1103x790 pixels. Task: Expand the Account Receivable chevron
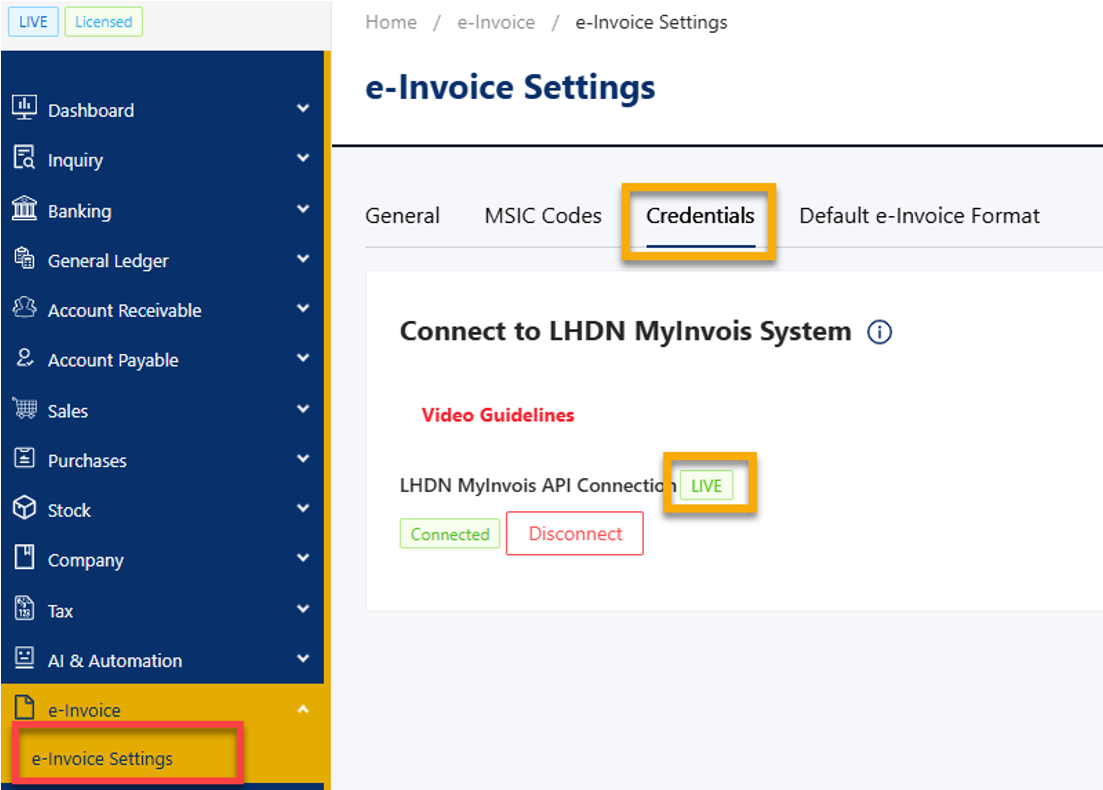tap(303, 308)
